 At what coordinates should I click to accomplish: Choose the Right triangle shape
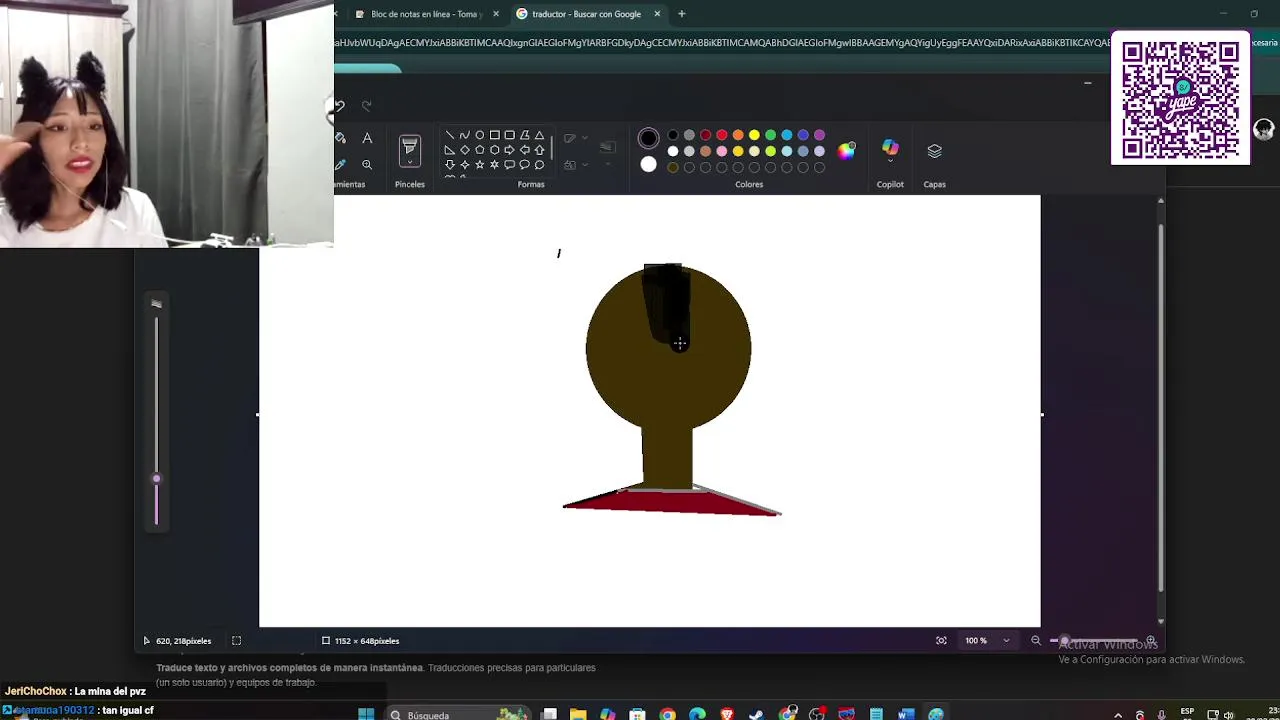[x=449, y=150]
